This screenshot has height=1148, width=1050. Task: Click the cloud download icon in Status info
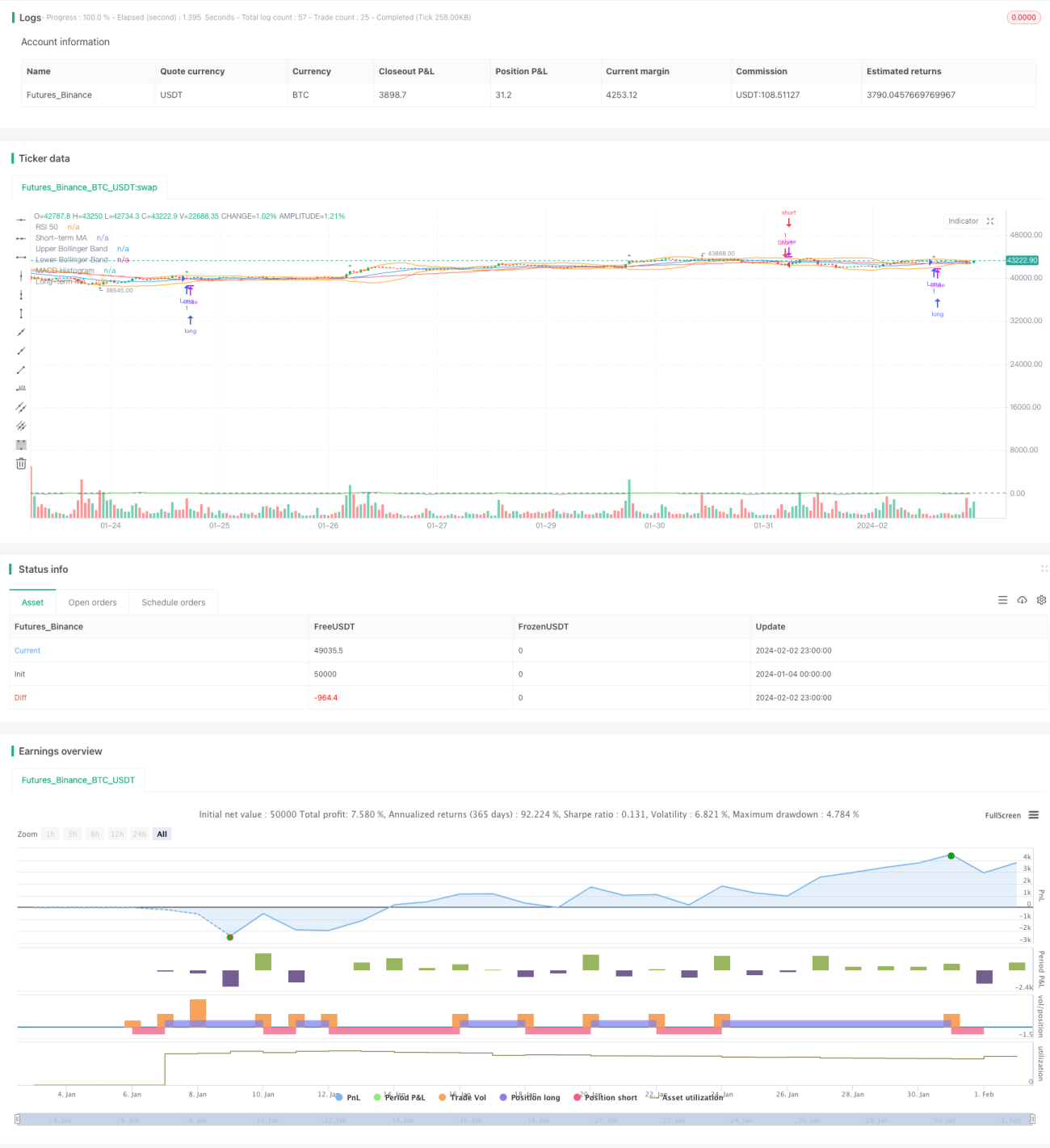point(1022,600)
